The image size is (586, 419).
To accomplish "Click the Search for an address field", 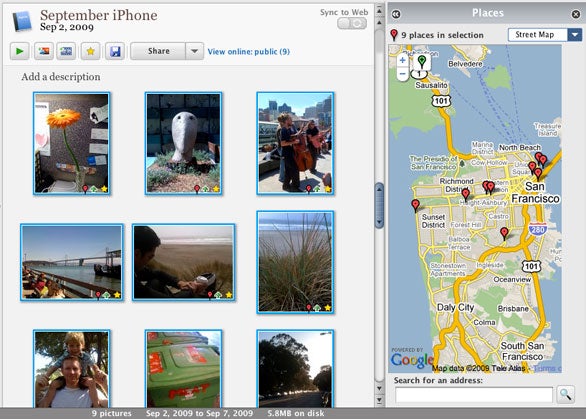I will [x=474, y=395].
